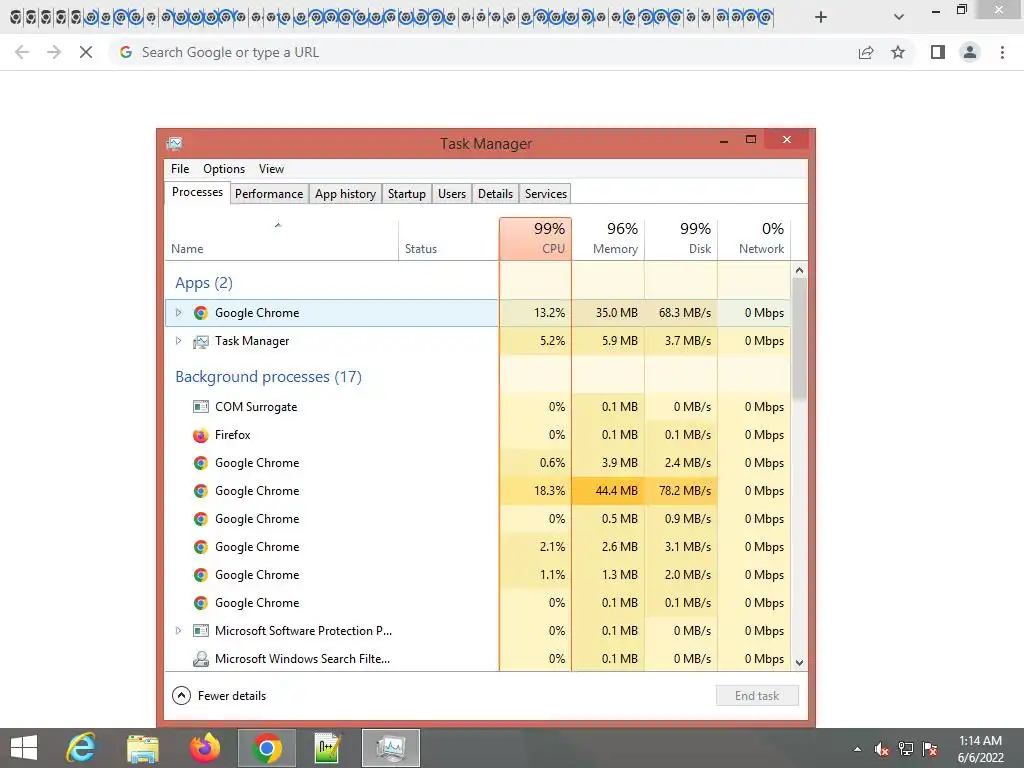Open Notepad++ from the taskbar
The height and width of the screenshot is (768, 1024).
[x=327, y=748]
